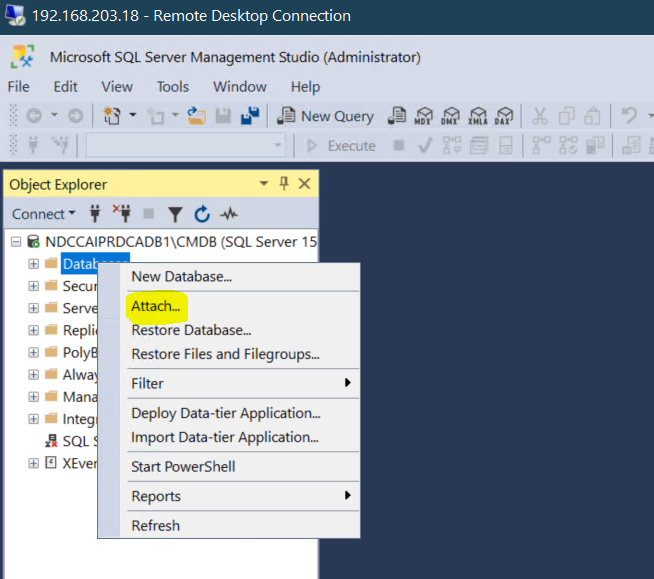Click the New Query toolbar button

pyautogui.click(x=325, y=116)
